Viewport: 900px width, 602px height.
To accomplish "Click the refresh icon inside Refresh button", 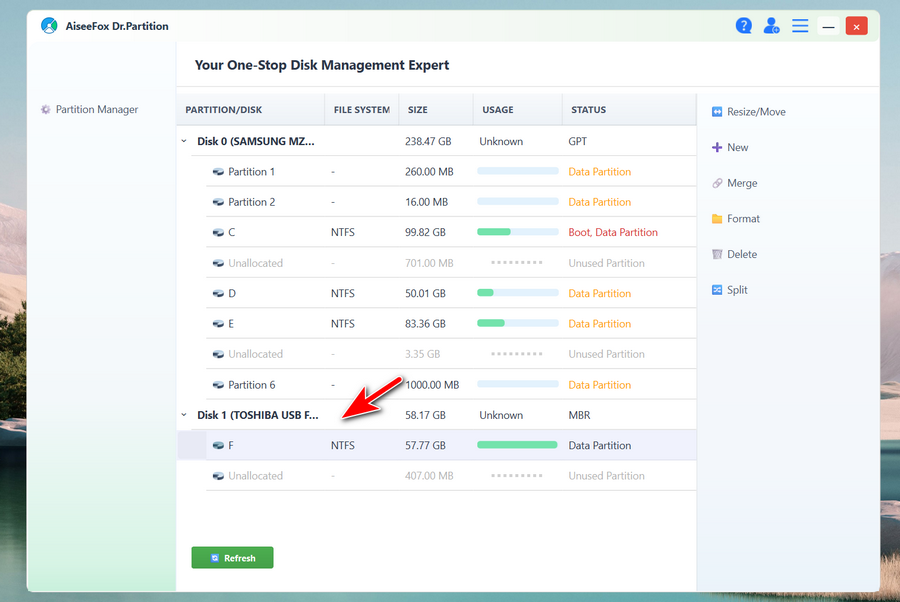I will pyautogui.click(x=215, y=558).
